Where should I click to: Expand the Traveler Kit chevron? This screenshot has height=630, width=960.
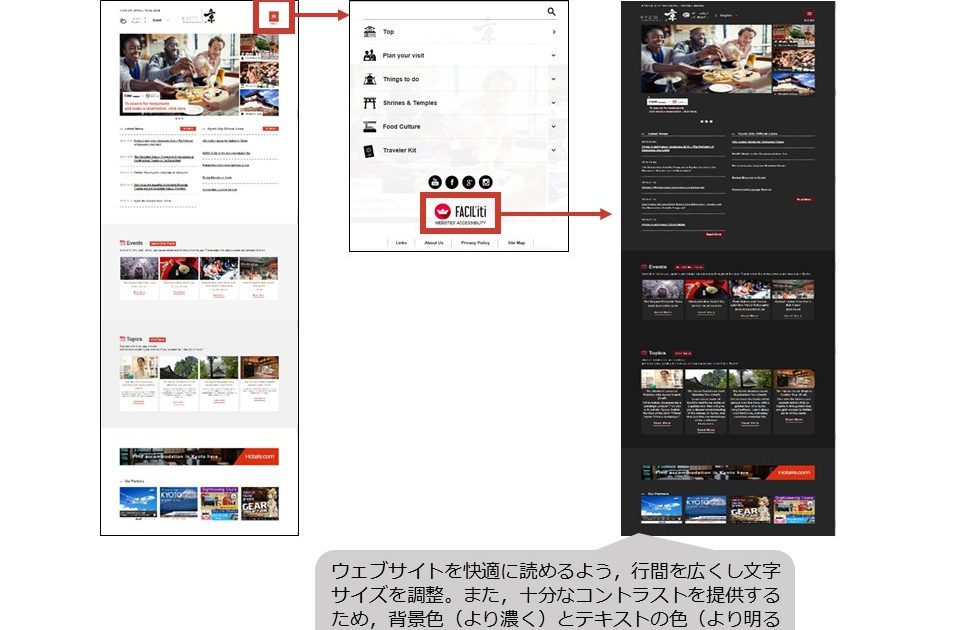(x=553, y=150)
